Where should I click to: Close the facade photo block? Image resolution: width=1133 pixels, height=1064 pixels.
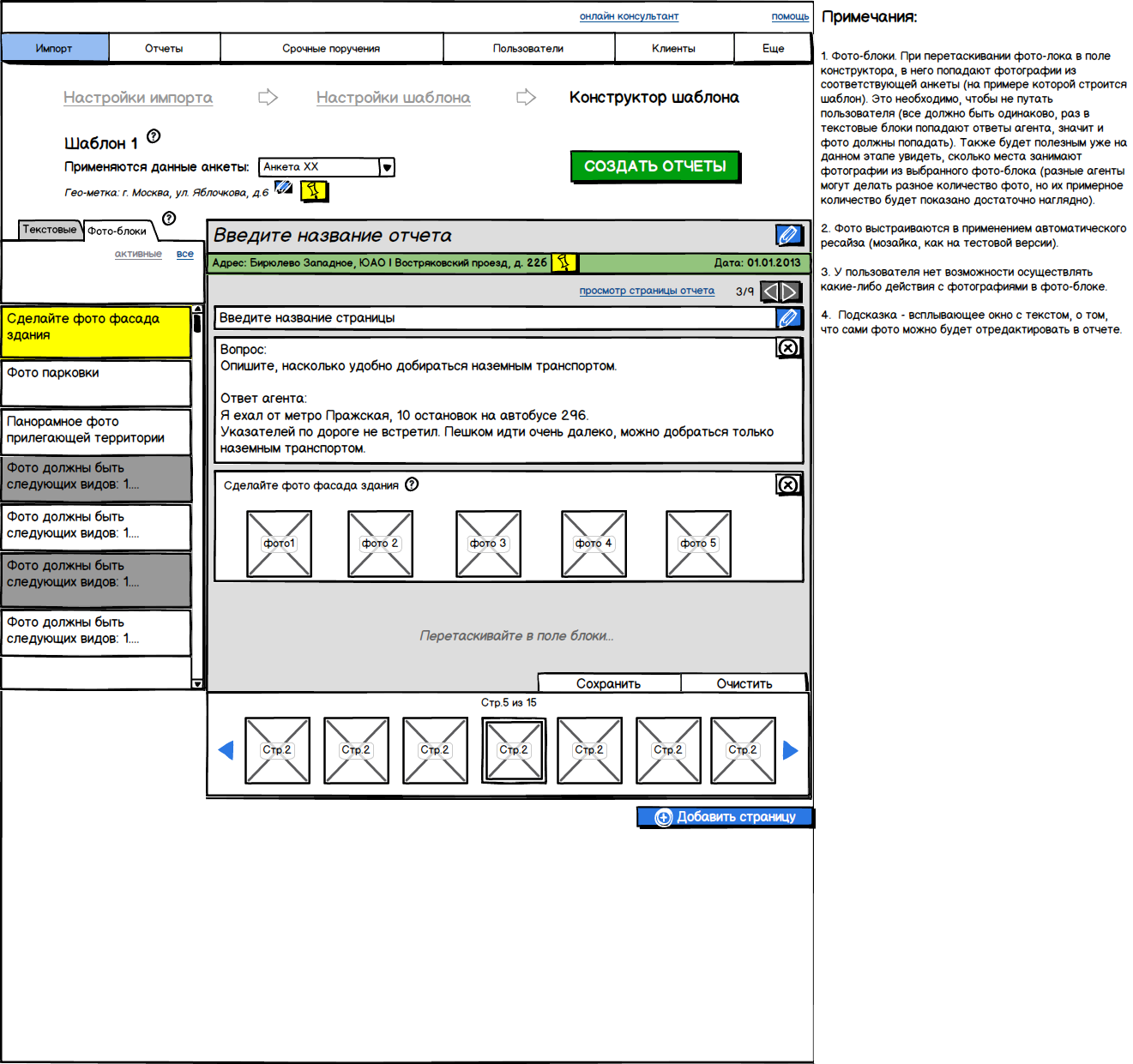click(x=787, y=484)
